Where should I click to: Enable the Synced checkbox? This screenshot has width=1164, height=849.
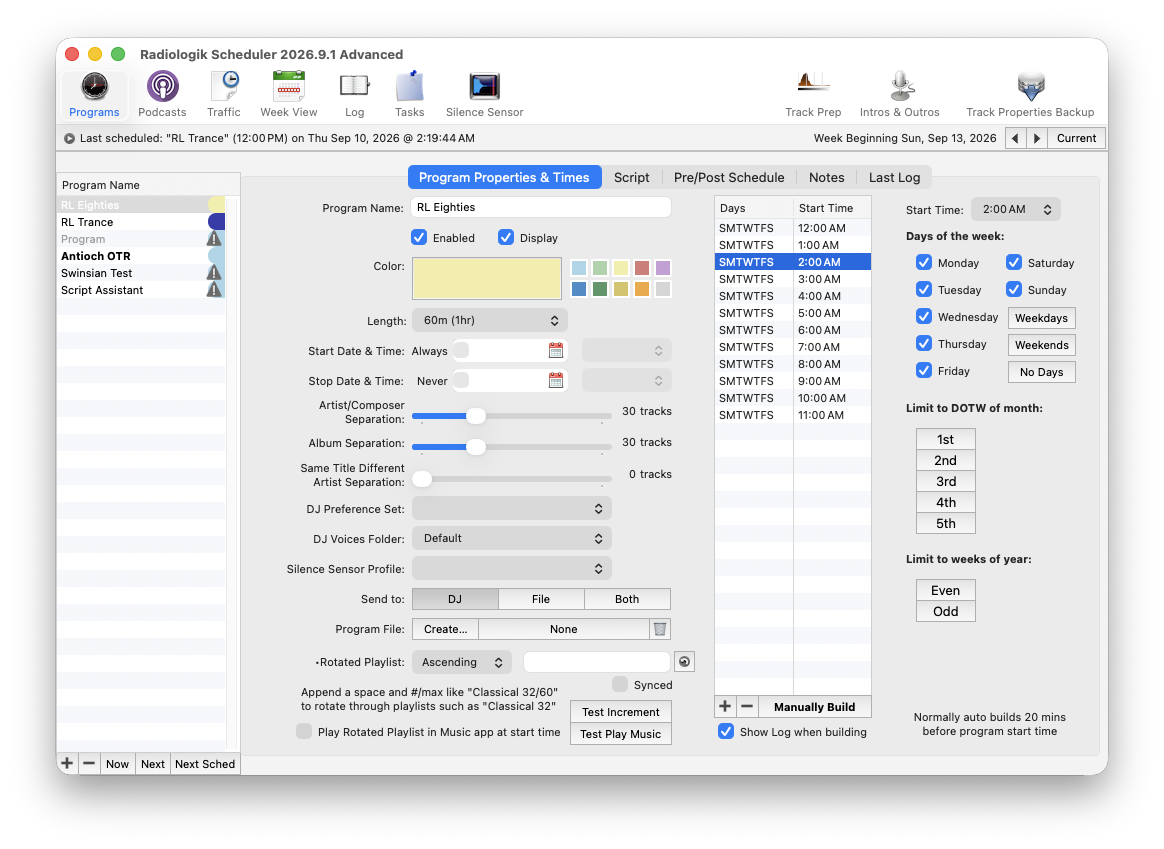(x=619, y=684)
